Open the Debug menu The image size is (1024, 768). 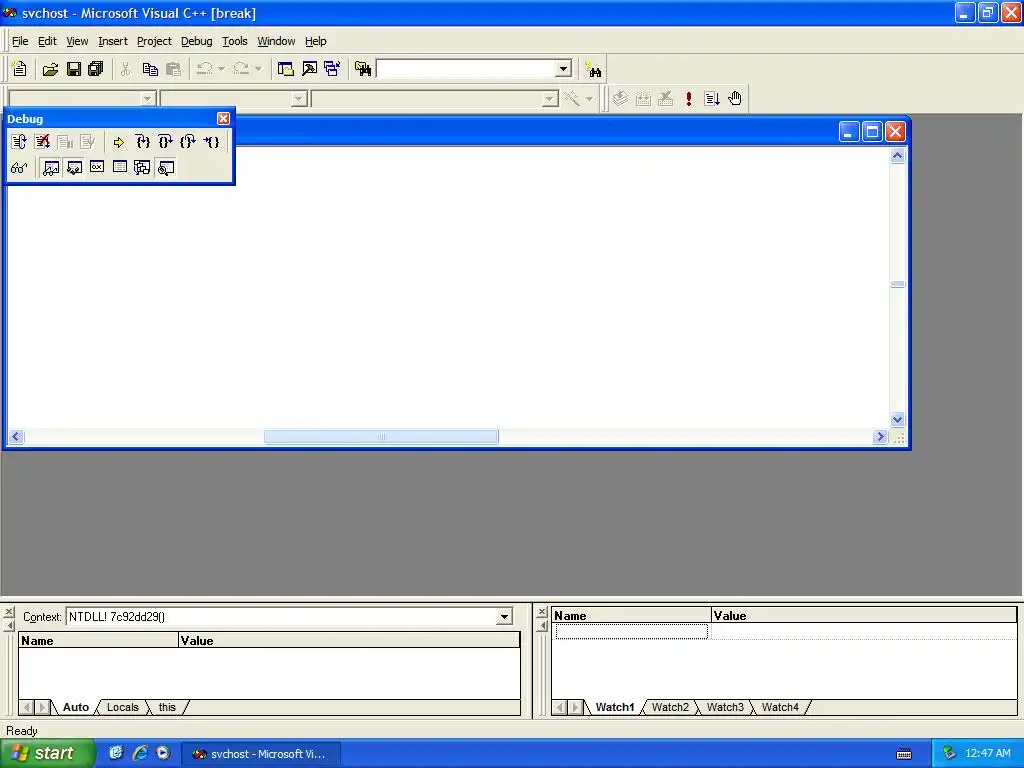(197, 41)
